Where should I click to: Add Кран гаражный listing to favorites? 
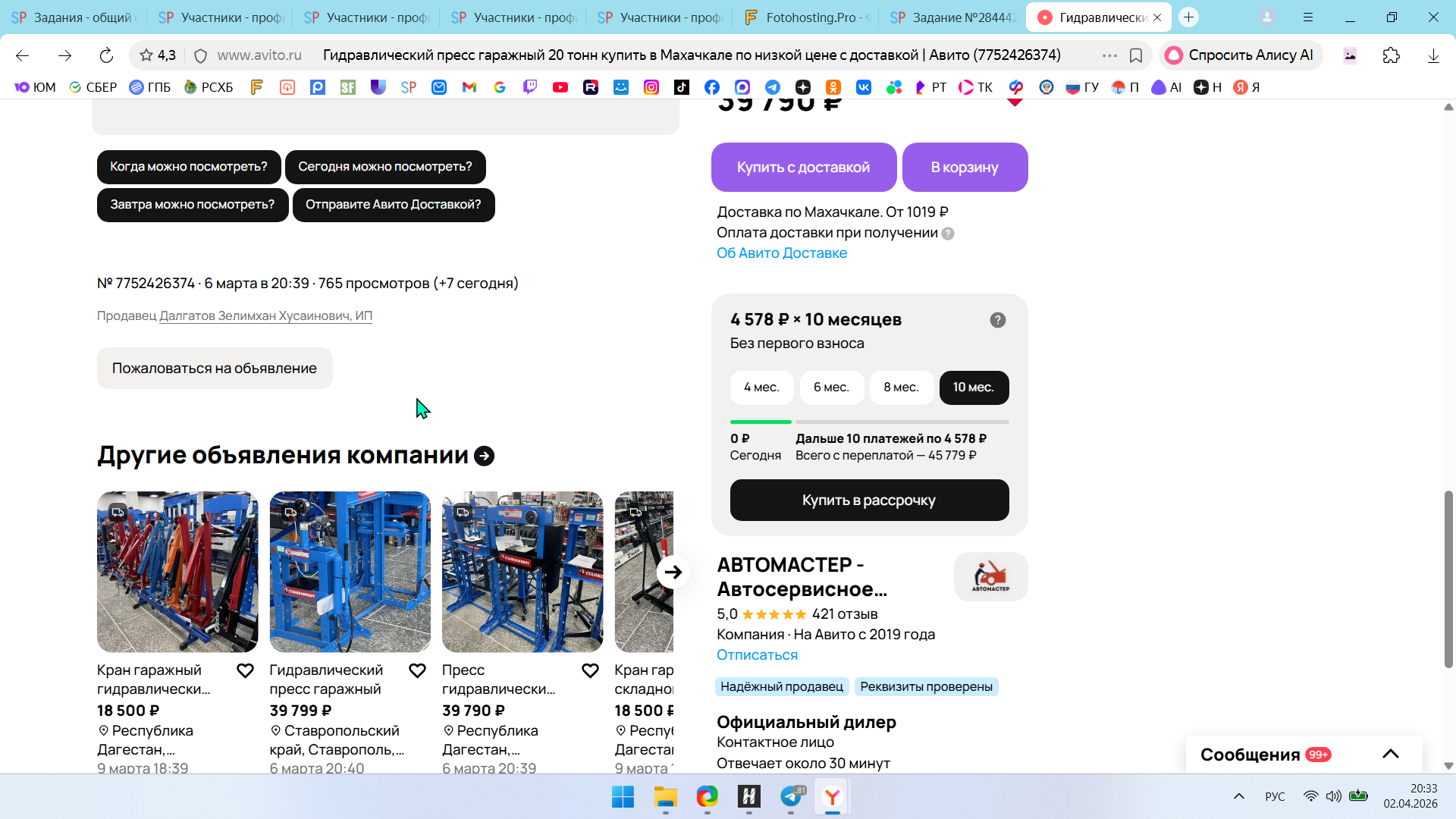point(245,671)
